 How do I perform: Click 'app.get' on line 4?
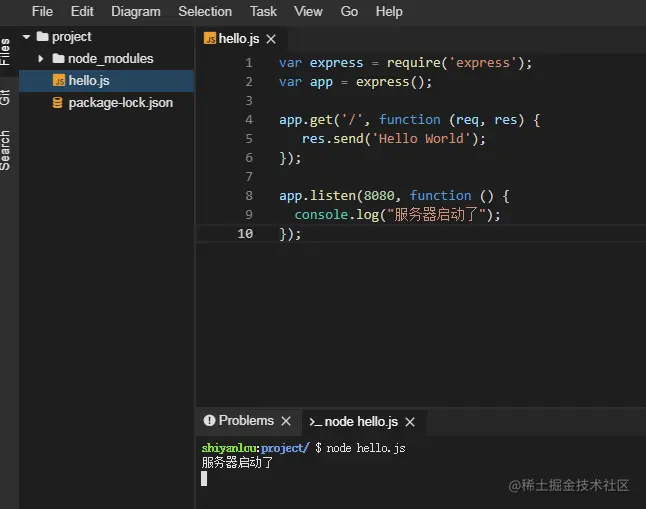point(306,120)
